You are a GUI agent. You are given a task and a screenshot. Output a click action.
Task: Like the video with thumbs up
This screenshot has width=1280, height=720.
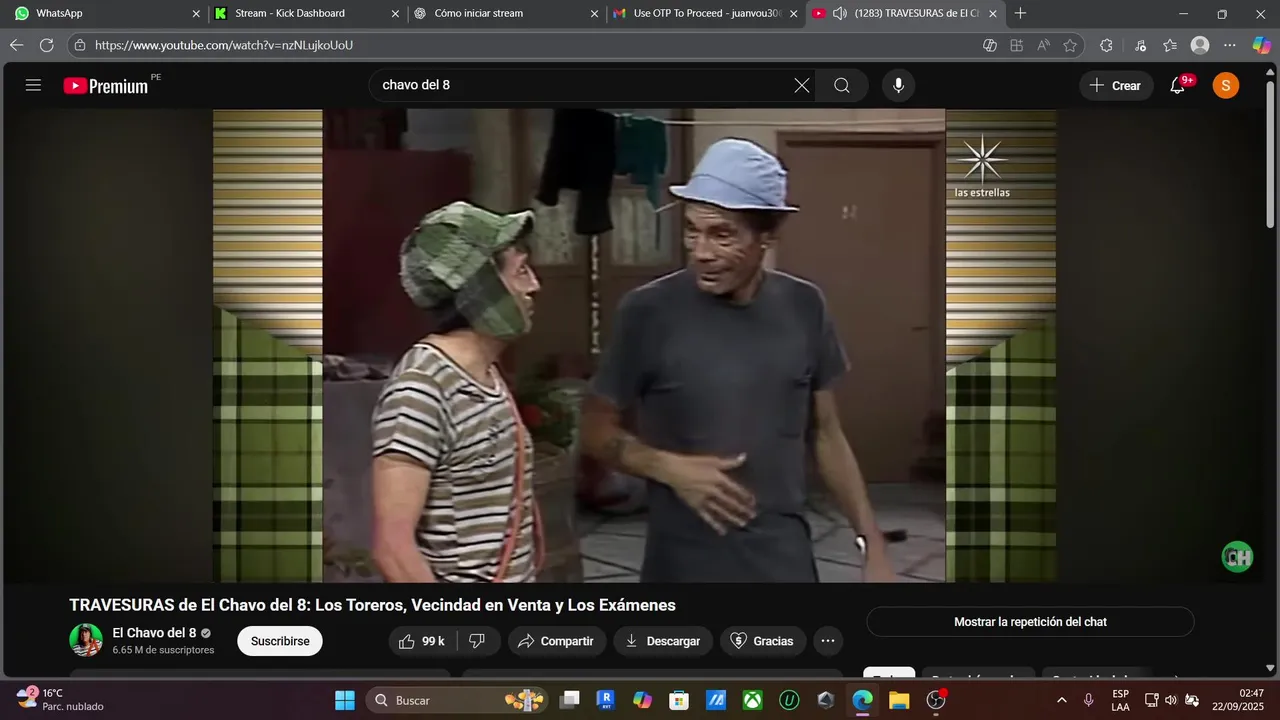pos(422,641)
